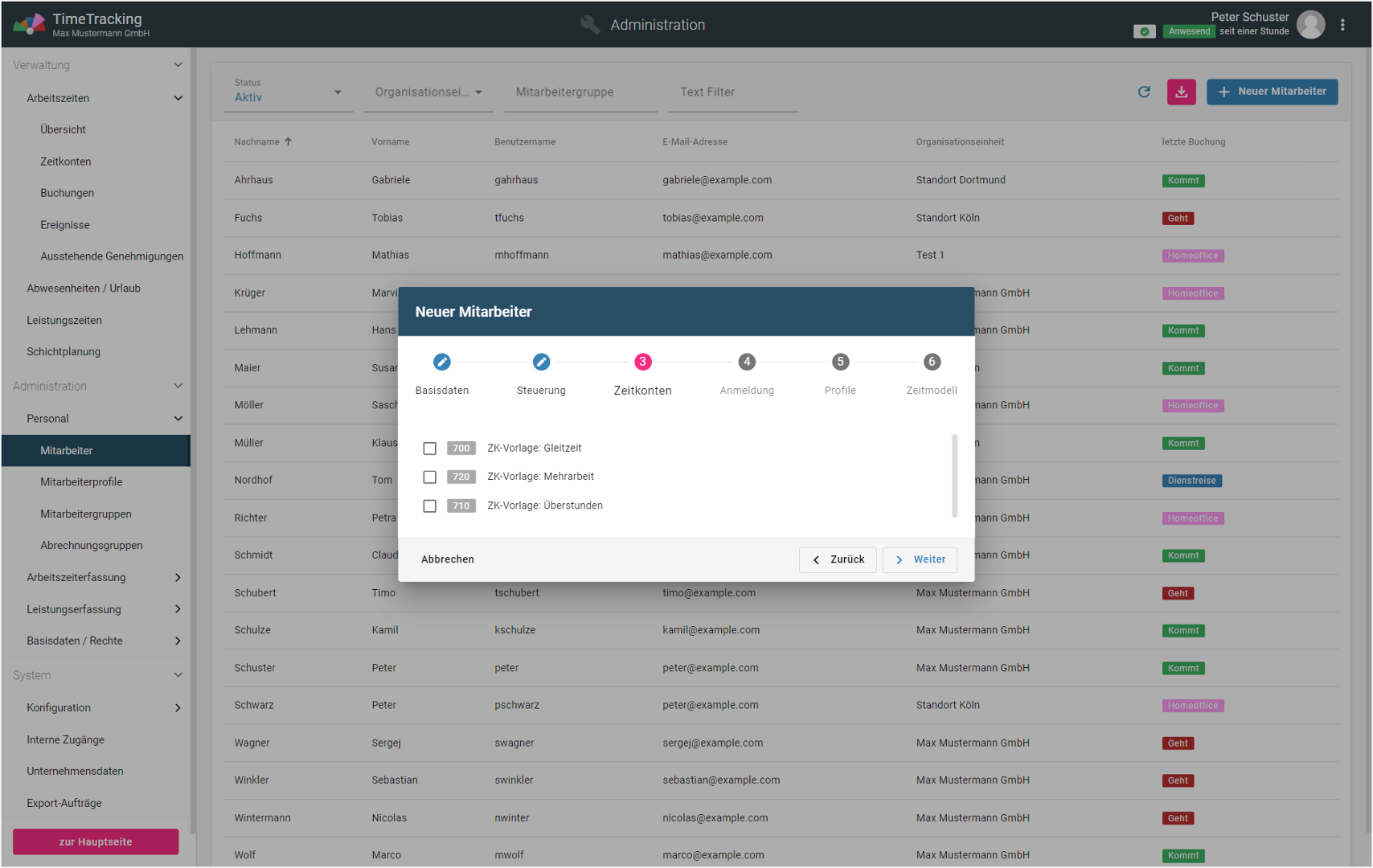The width and height of the screenshot is (1373, 868).
Task: Click the green checkmark status icon
Action: [1144, 31]
